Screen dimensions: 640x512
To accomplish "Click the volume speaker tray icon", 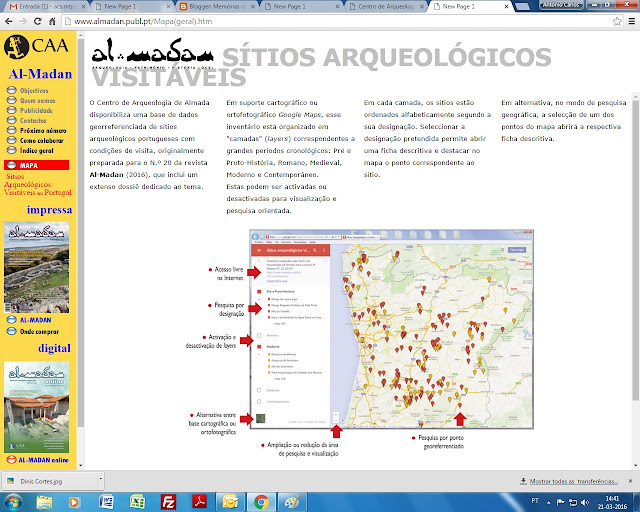I will pos(585,502).
